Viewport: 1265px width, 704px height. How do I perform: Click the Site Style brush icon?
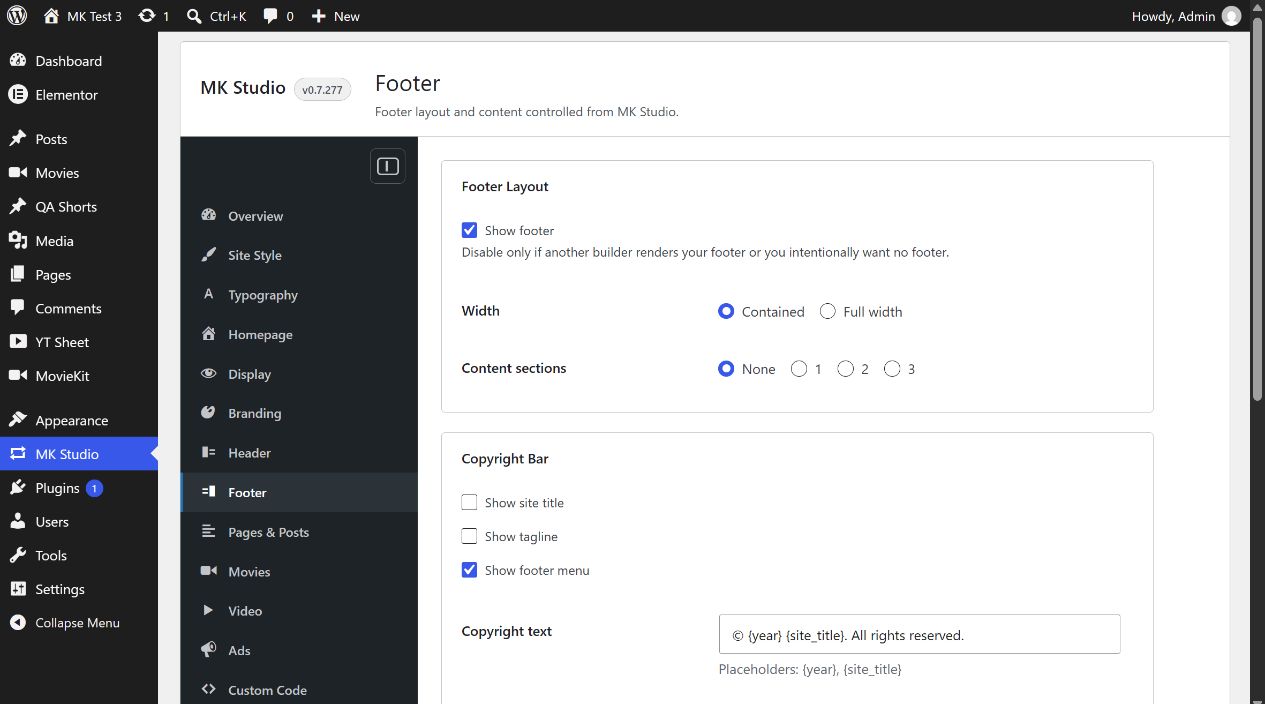208,255
